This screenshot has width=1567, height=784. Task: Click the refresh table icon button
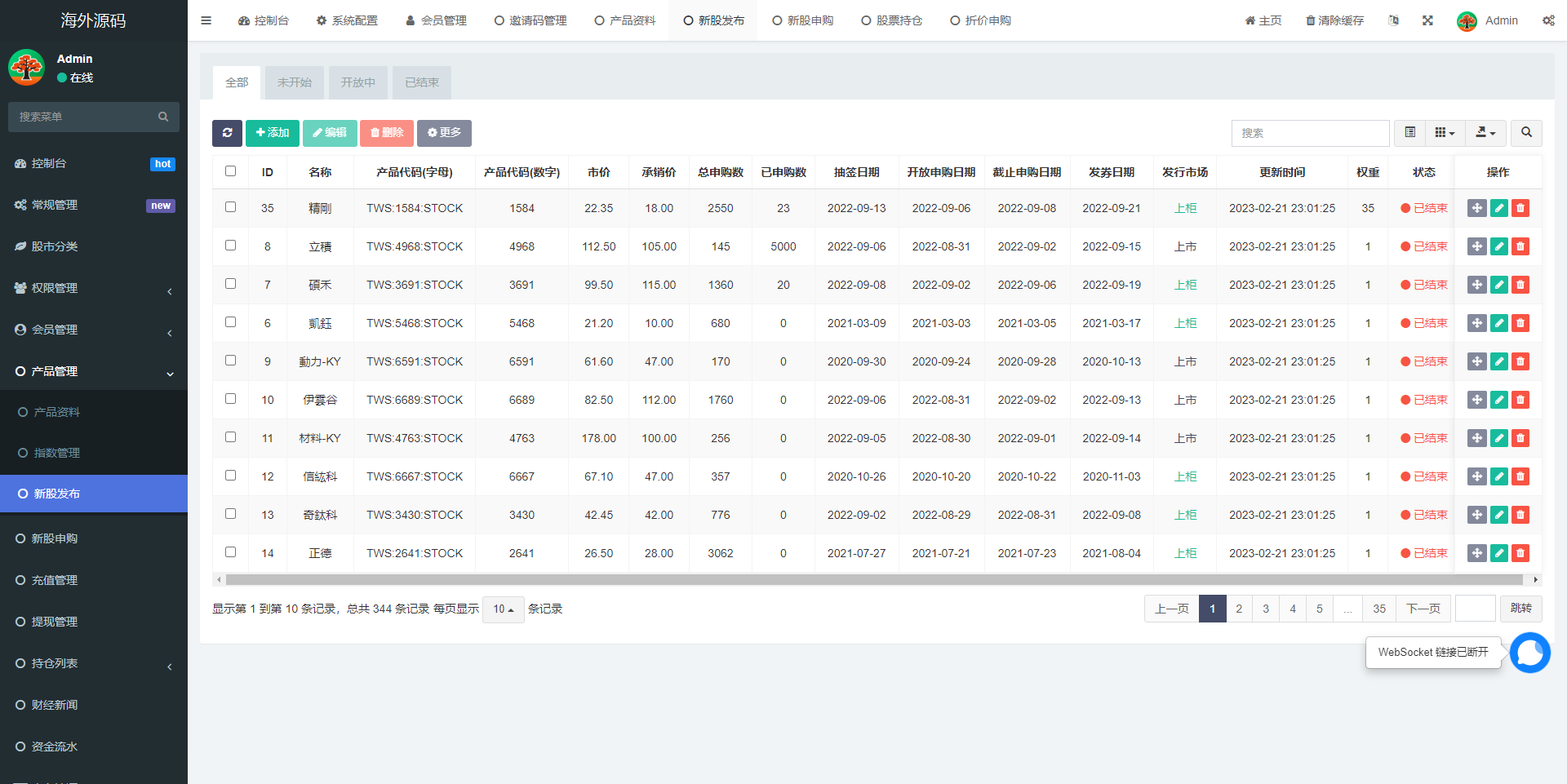227,133
